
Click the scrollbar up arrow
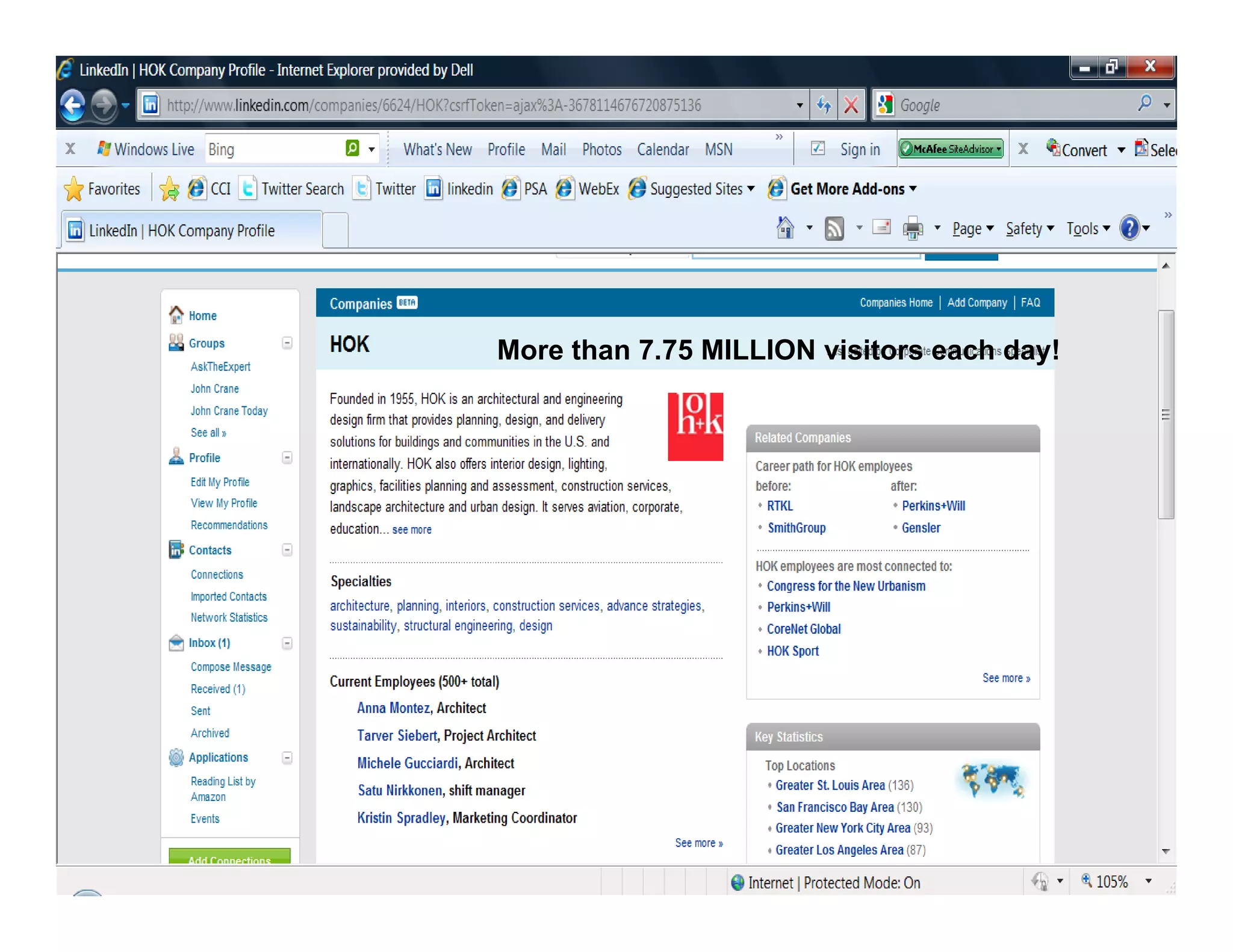(x=1166, y=265)
